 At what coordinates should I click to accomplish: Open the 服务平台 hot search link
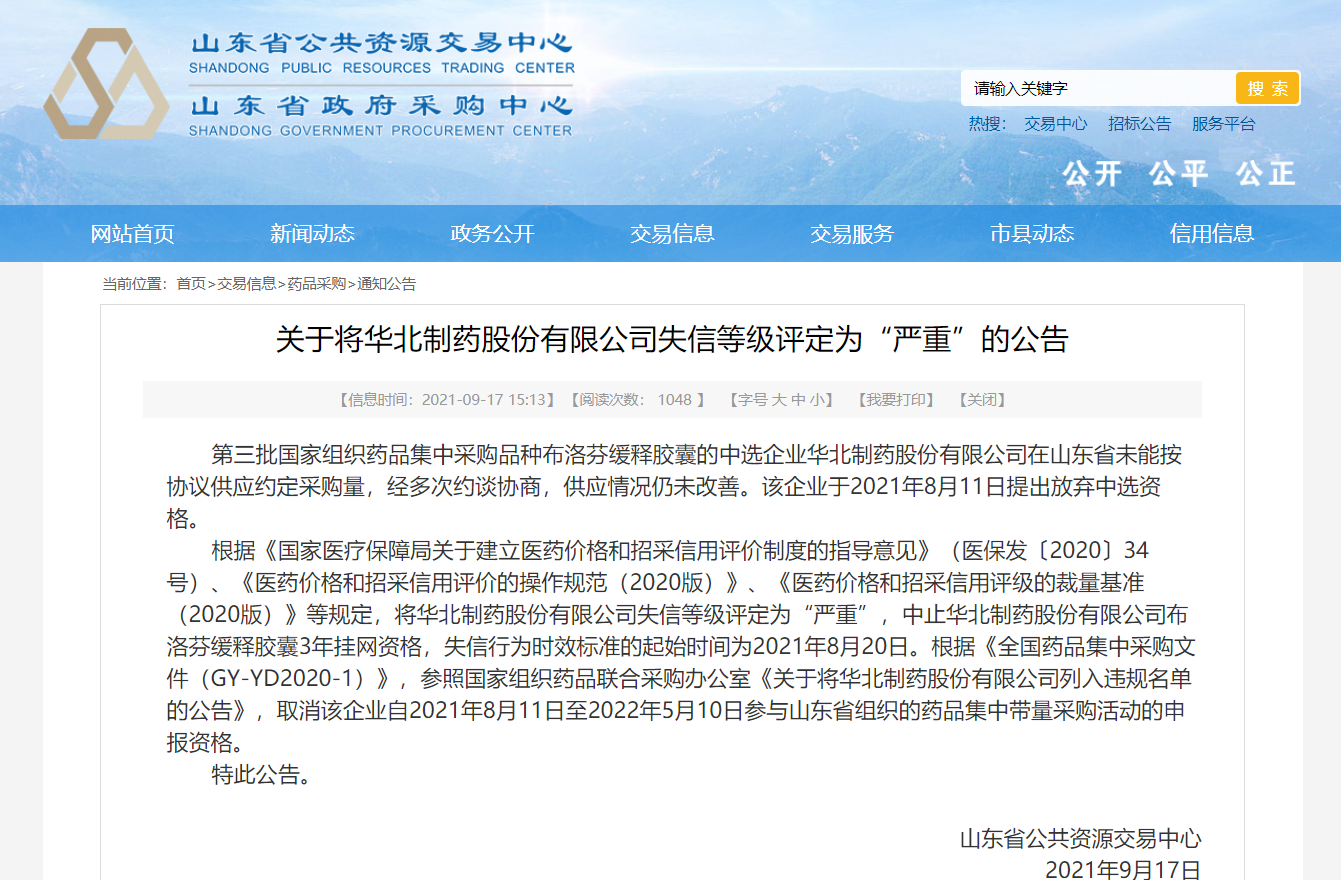(1223, 123)
